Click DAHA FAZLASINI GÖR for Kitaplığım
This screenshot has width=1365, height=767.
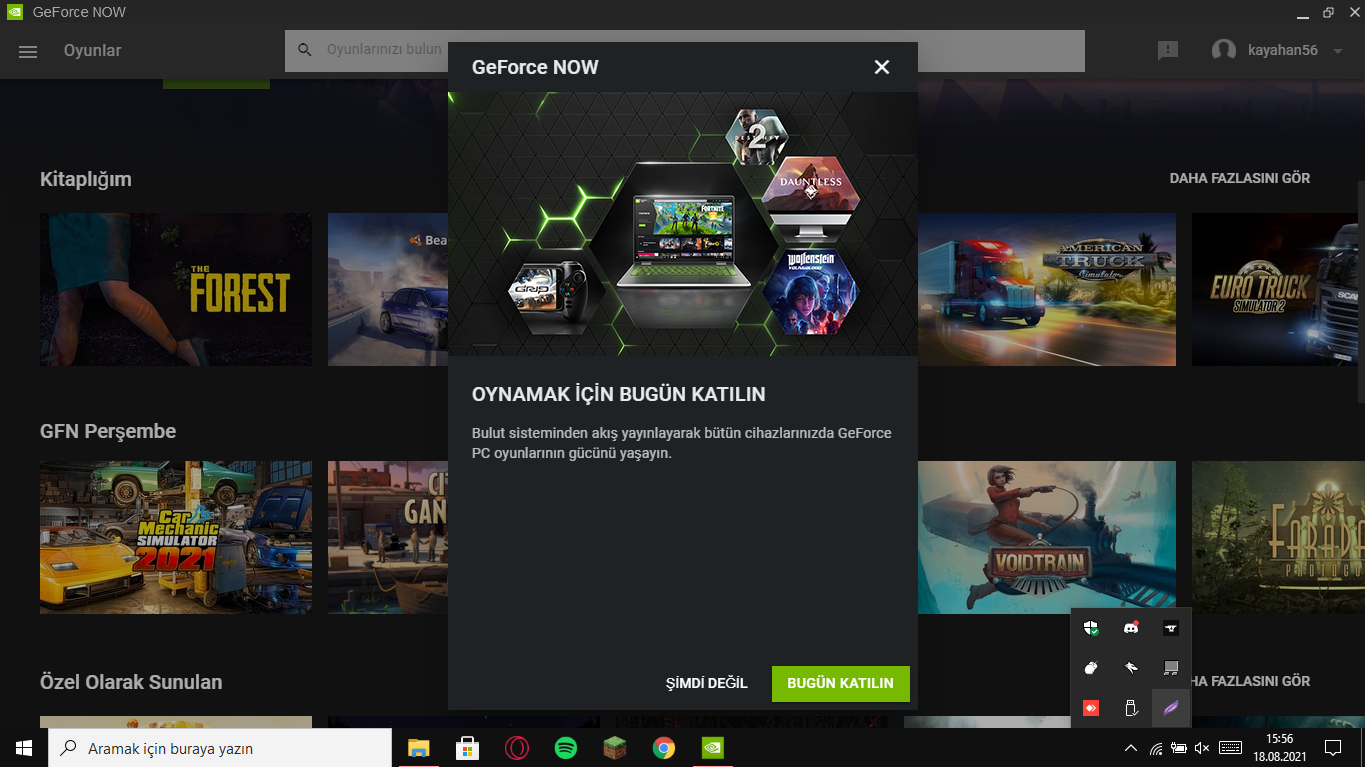1240,178
